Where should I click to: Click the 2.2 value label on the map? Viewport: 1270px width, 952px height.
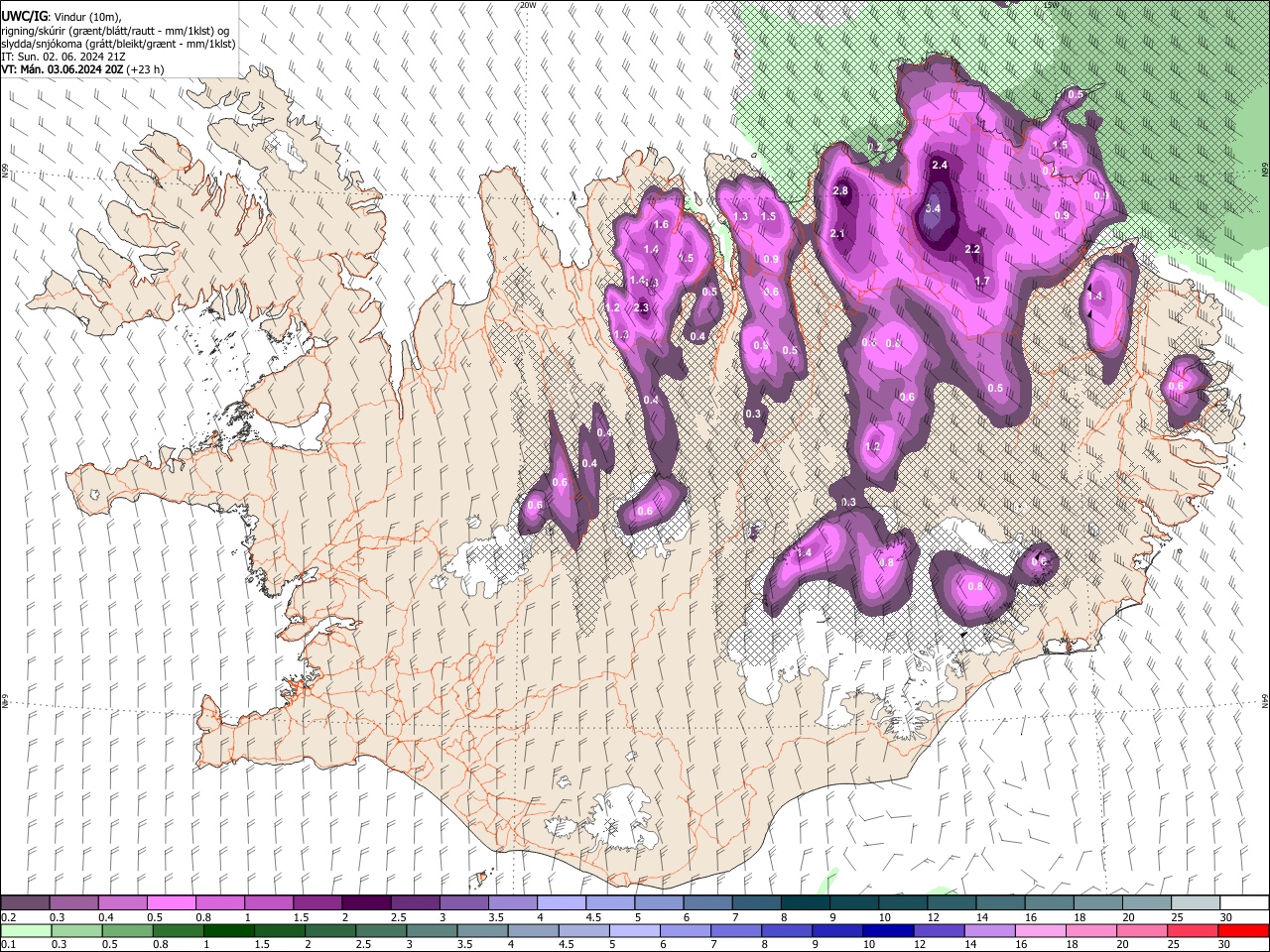point(972,250)
